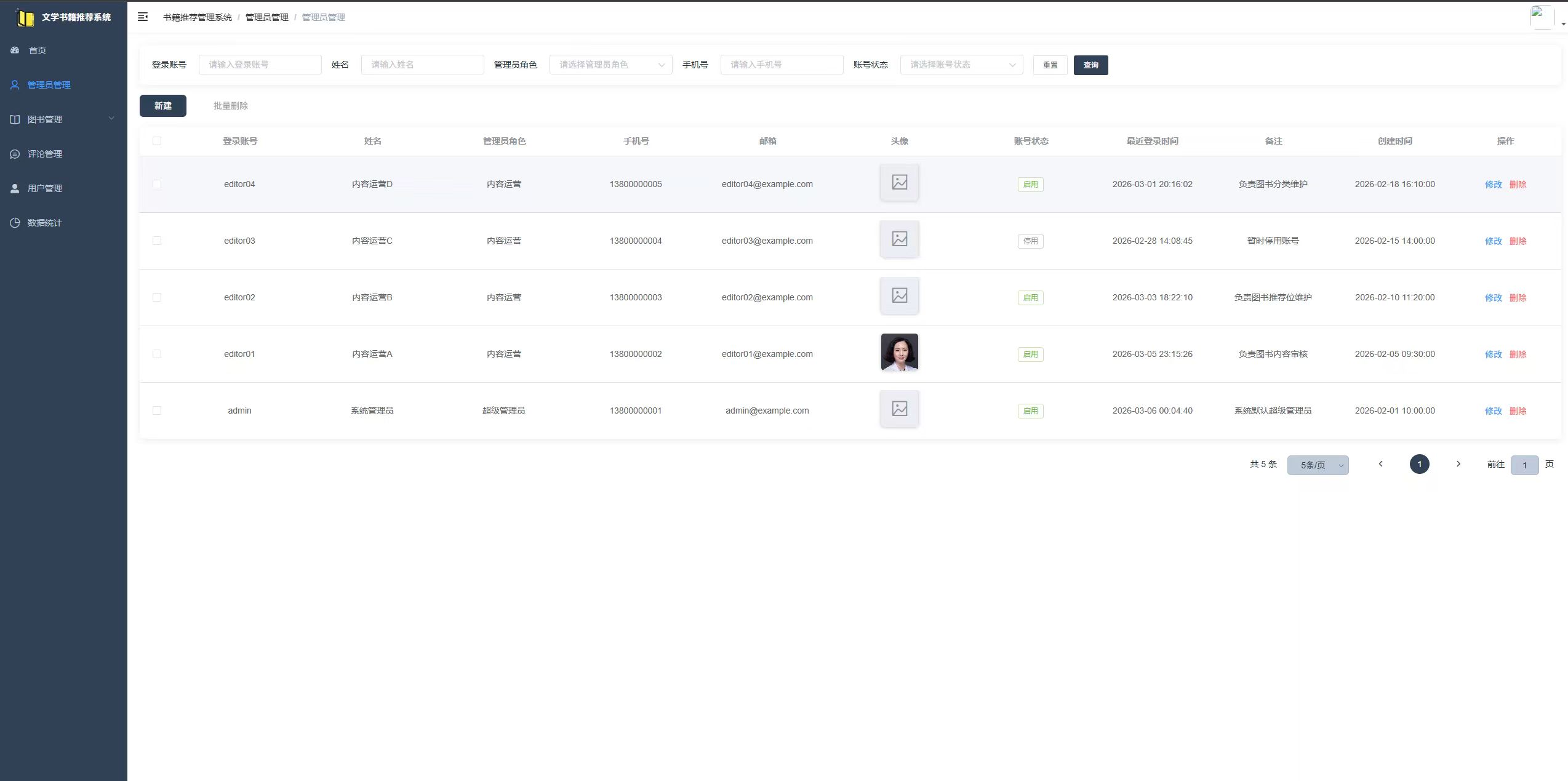The width and height of the screenshot is (1568, 781).
Task: Expand the 图书管理 submenu chevron
Action: (x=111, y=118)
